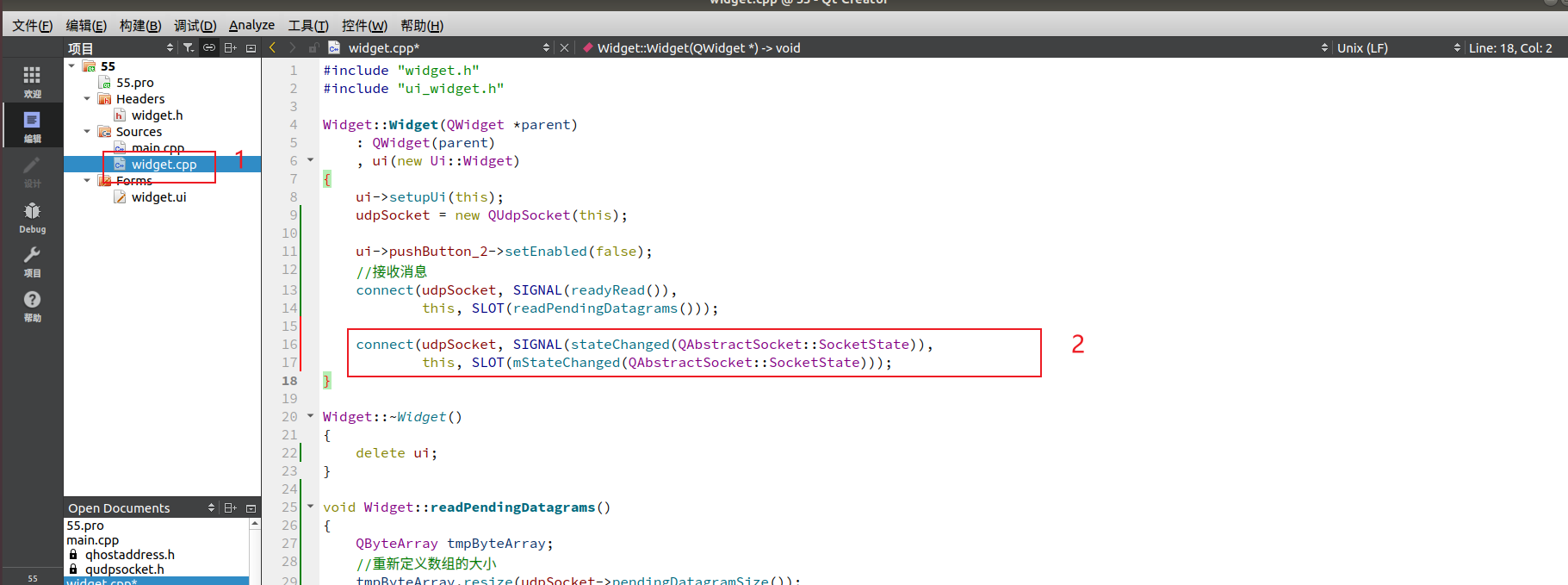Click the 55 project folder icon

point(89,66)
